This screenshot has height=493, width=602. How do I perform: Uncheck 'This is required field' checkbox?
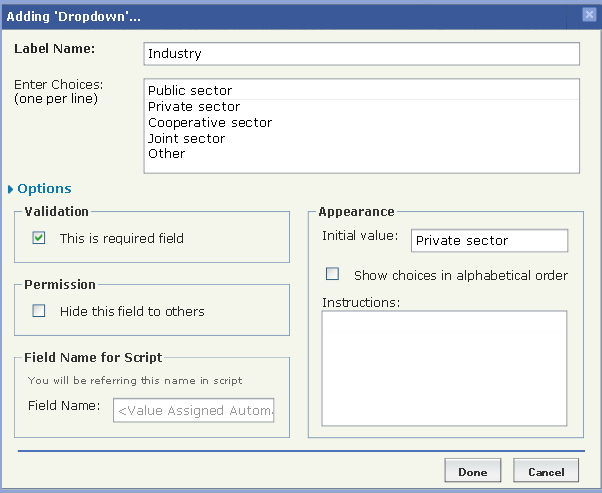click(39, 238)
